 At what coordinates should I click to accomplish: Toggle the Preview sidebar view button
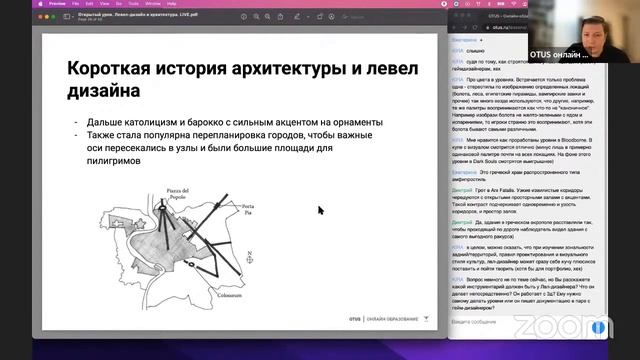(x=67, y=17)
